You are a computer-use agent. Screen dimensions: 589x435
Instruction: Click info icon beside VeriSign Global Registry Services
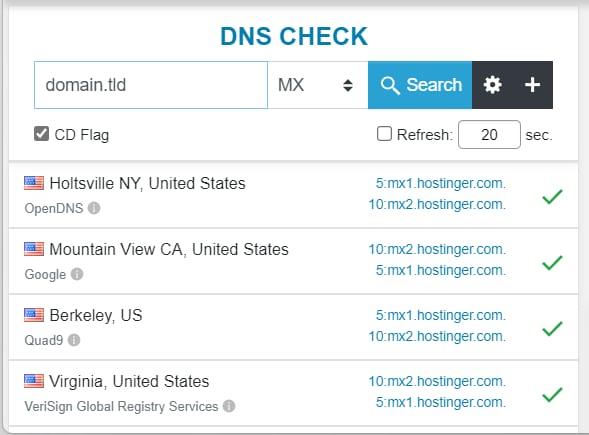click(229, 406)
